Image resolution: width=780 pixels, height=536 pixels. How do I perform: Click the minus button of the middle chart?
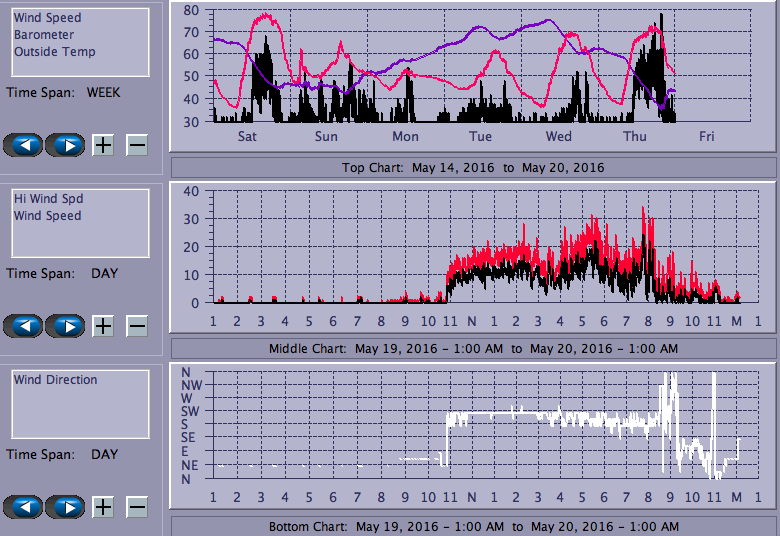tap(137, 326)
